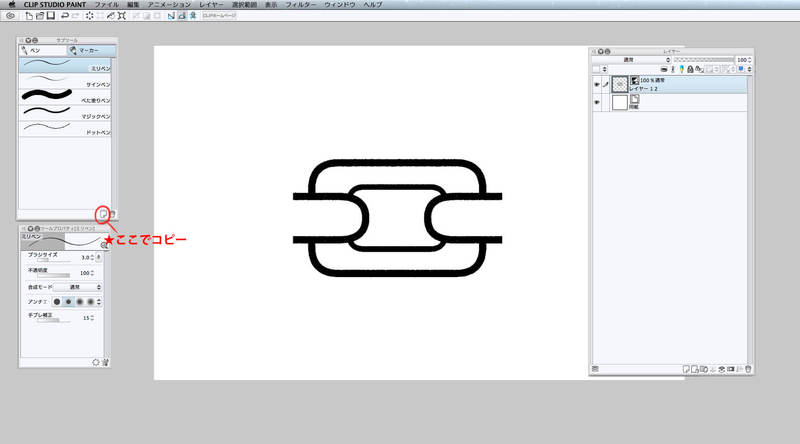Click the delete sub tool trash icon
This screenshot has height=444, width=800.
pos(113,214)
